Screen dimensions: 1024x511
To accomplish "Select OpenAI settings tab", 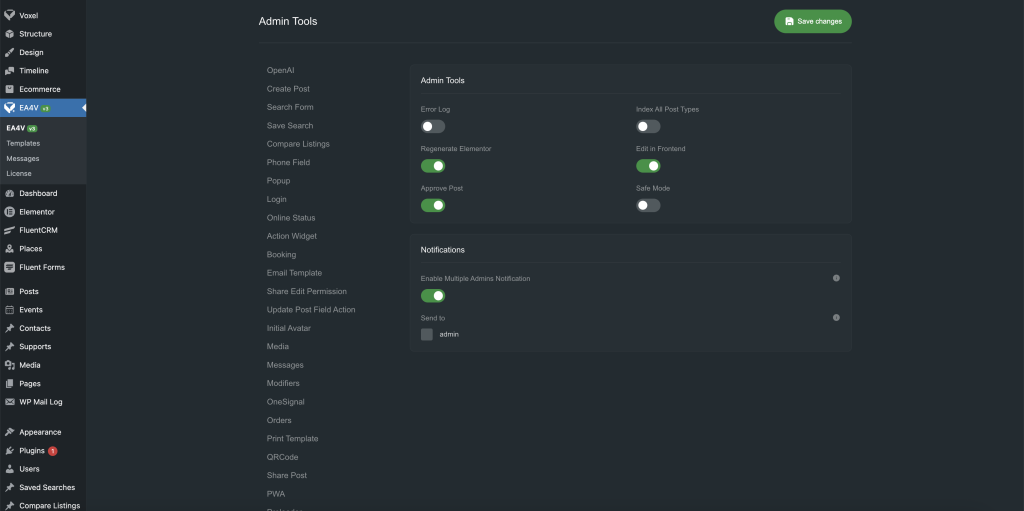I will [281, 70].
